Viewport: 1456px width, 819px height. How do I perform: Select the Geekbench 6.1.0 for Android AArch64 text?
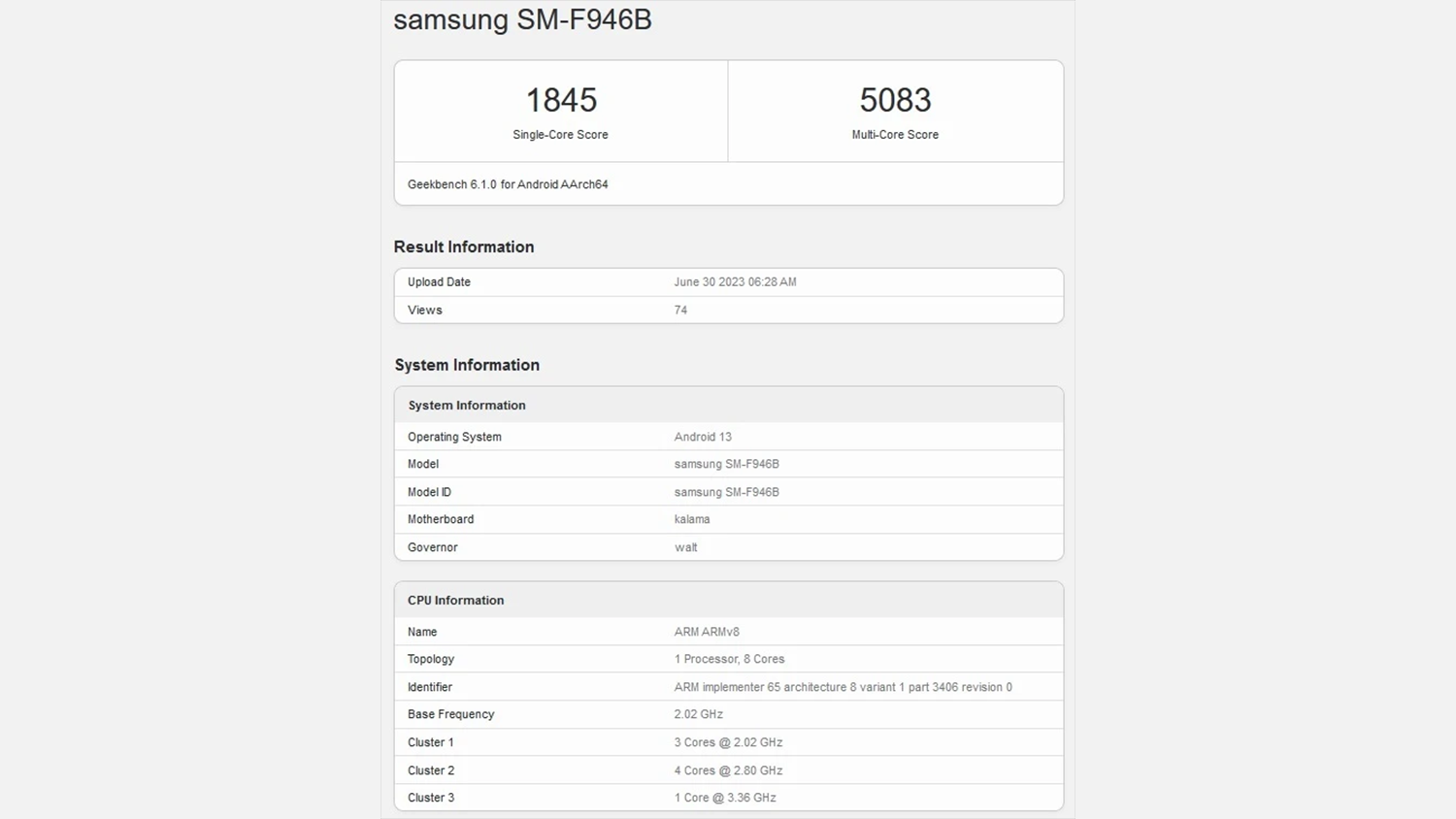point(508,184)
